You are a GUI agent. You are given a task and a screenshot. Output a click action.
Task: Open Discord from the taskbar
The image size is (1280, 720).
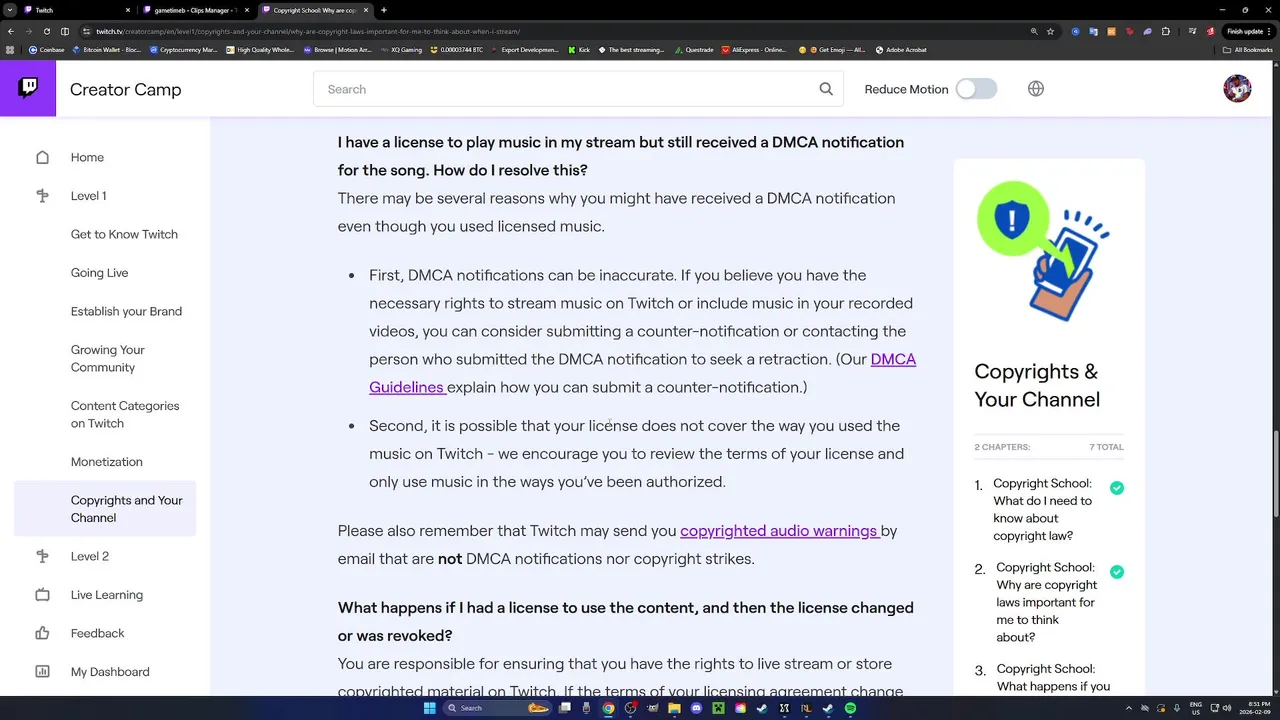pyautogui.click(x=696, y=708)
